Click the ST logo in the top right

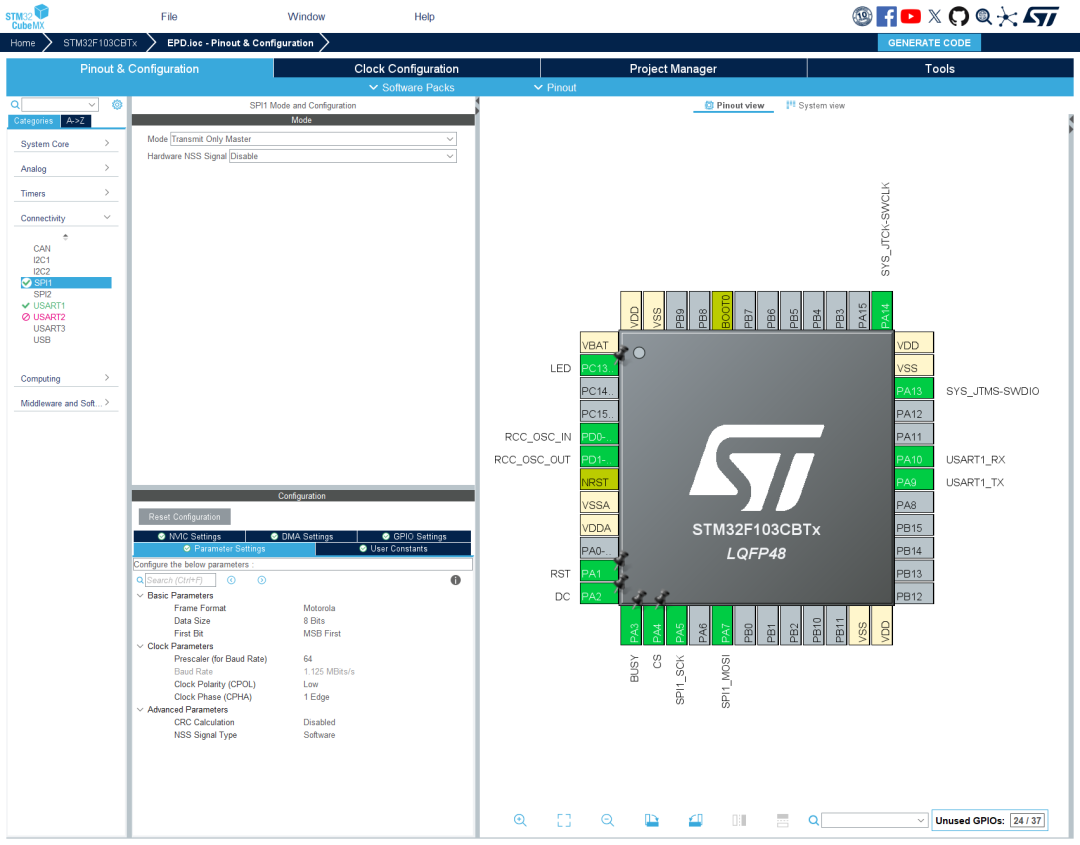pos(1041,16)
